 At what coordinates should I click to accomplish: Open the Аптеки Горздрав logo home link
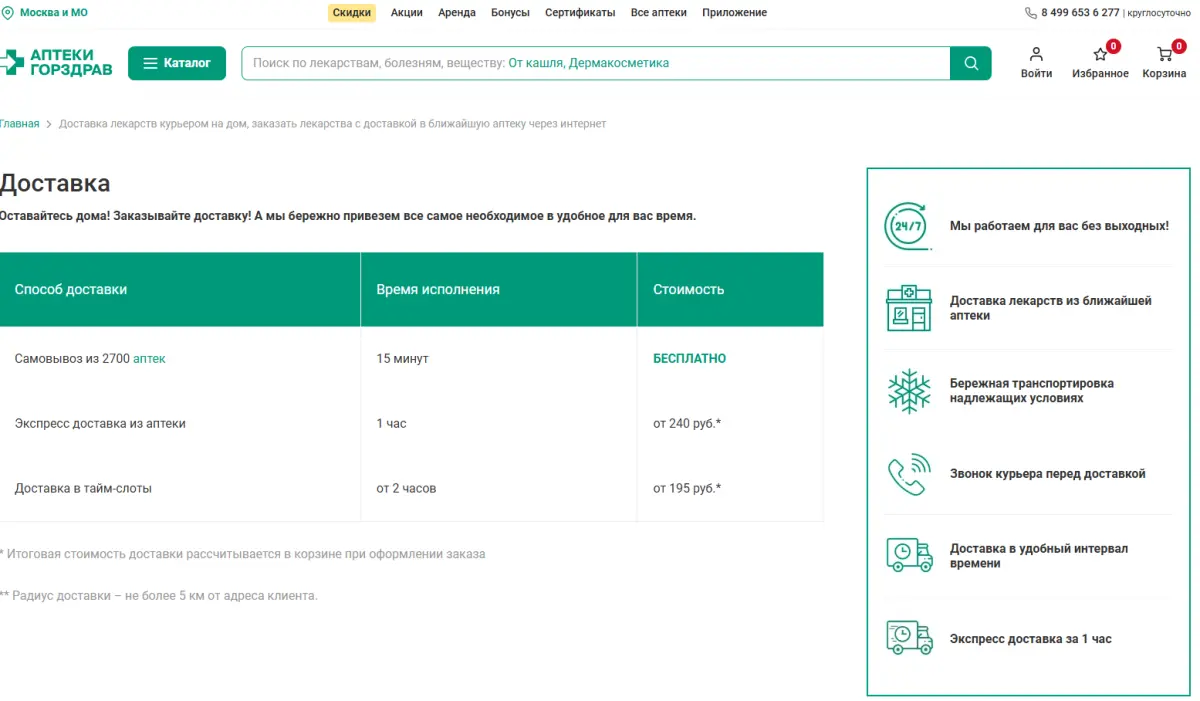56,63
